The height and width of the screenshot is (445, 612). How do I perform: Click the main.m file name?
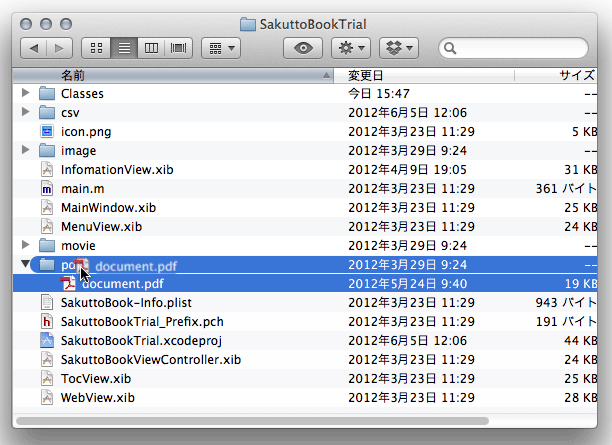[x=83, y=189]
